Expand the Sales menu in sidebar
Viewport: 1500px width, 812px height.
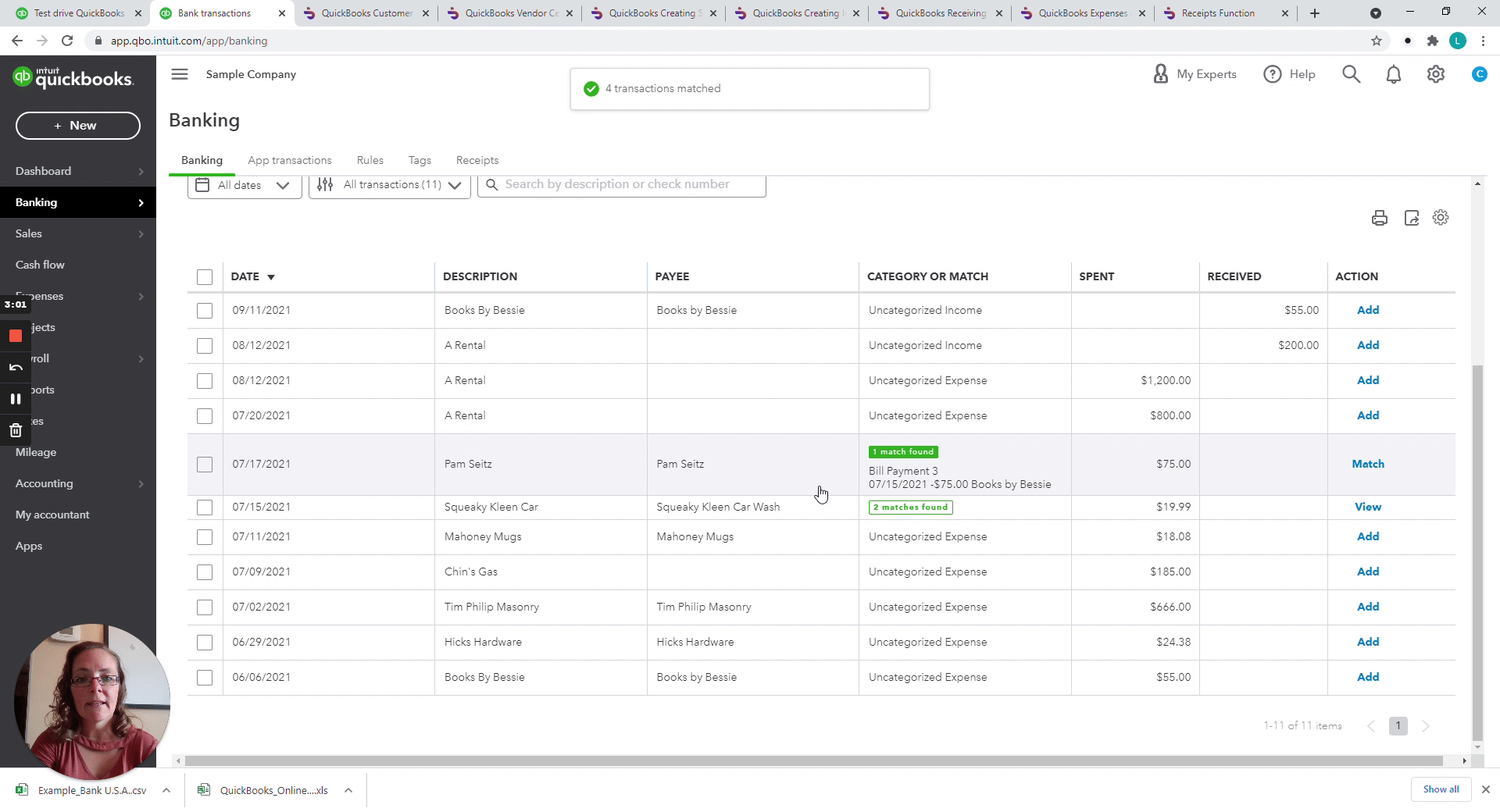click(78, 233)
